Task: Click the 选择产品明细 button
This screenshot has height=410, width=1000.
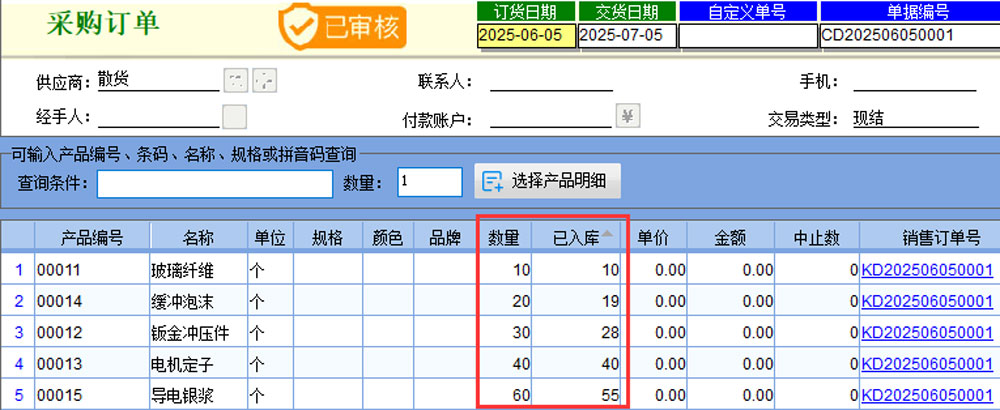Action: 547,181
